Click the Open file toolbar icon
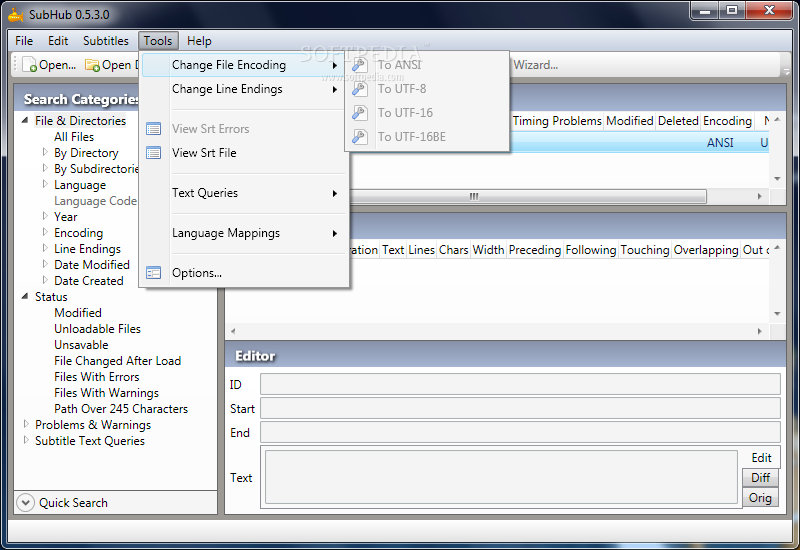This screenshot has height=550, width=800. click(x=30, y=65)
